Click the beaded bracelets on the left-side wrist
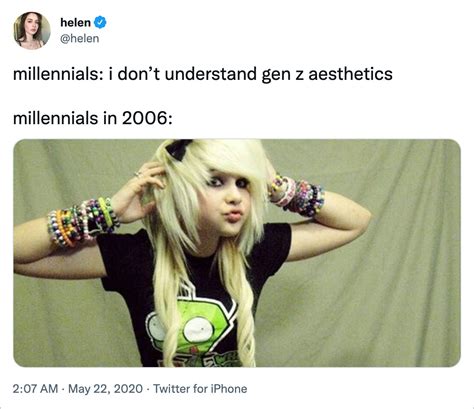The width and height of the screenshot is (474, 409). click(x=83, y=221)
